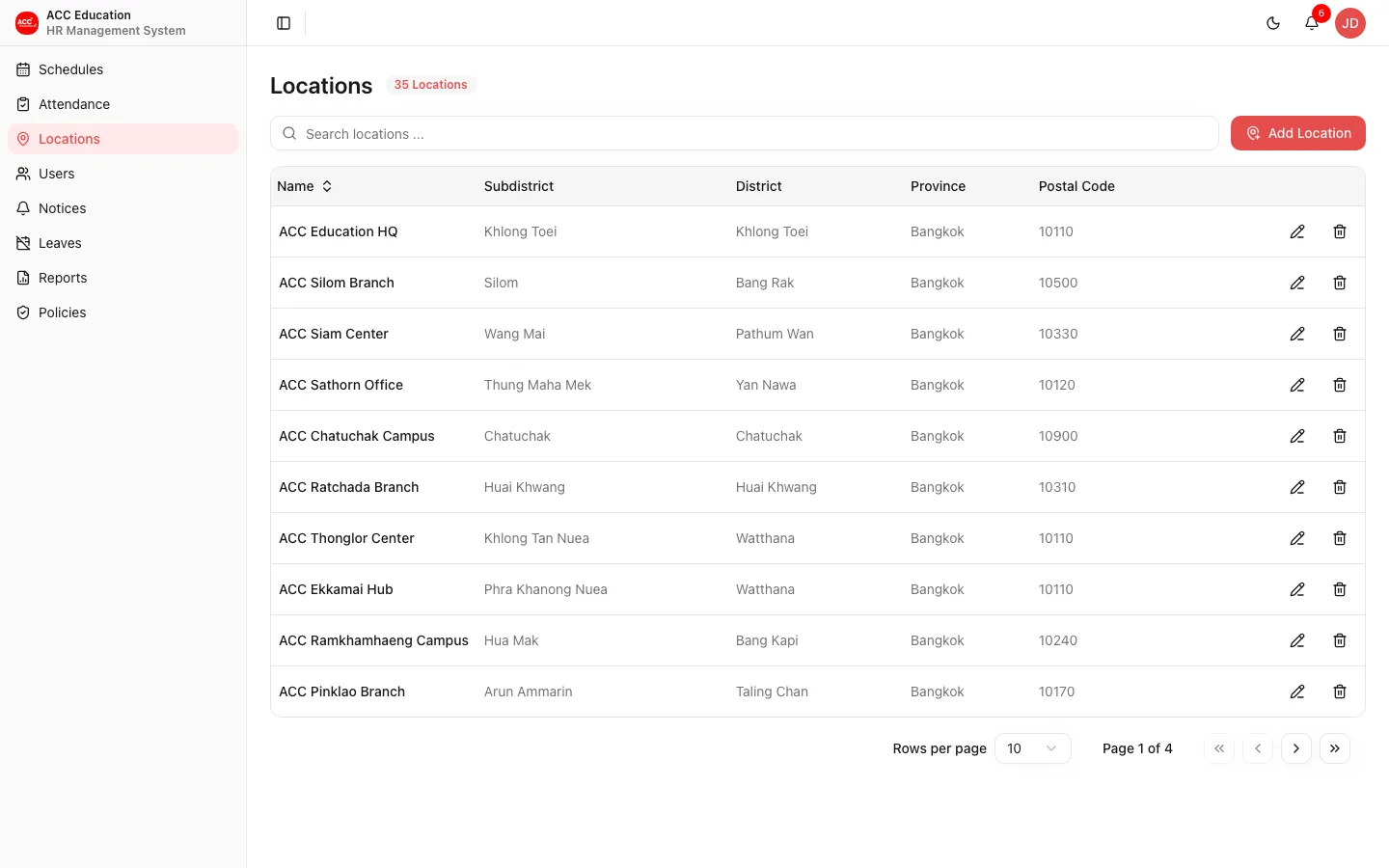This screenshot has height=868, width=1389.
Task: Delete the ACC Chatuchak Campus location
Action: (x=1340, y=436)
